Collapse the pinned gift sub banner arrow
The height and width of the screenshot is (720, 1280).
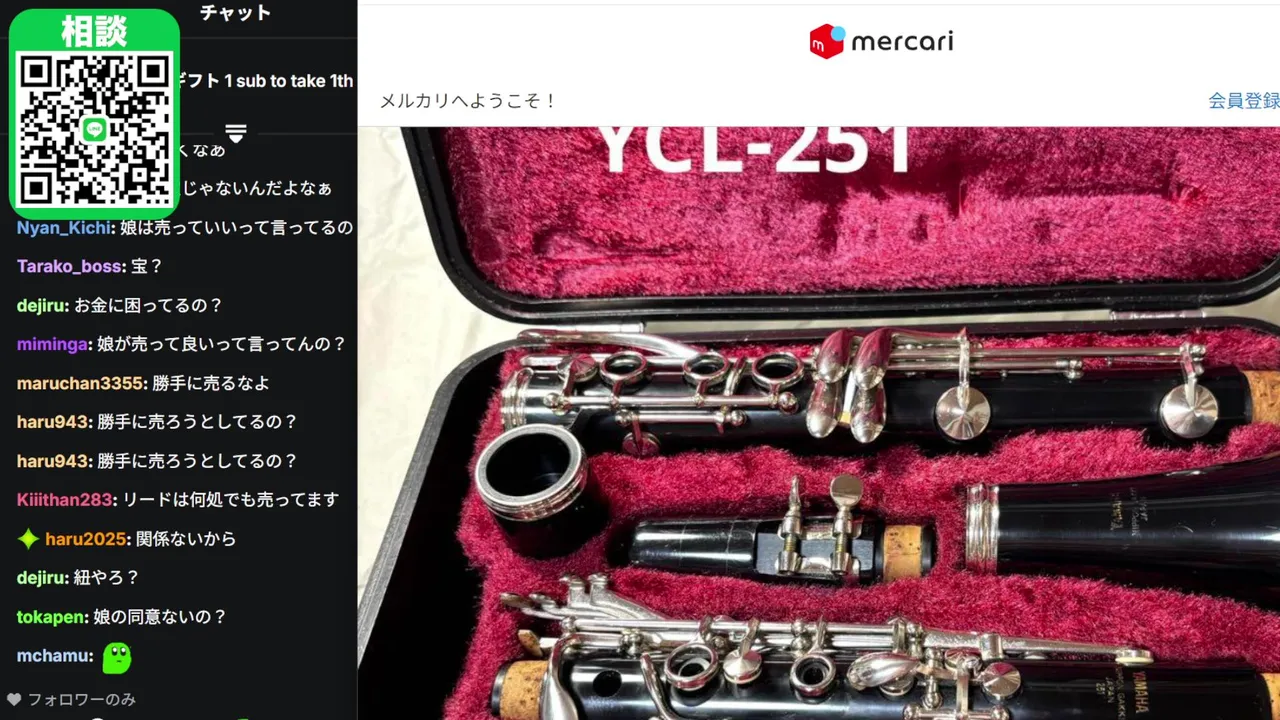236,133
